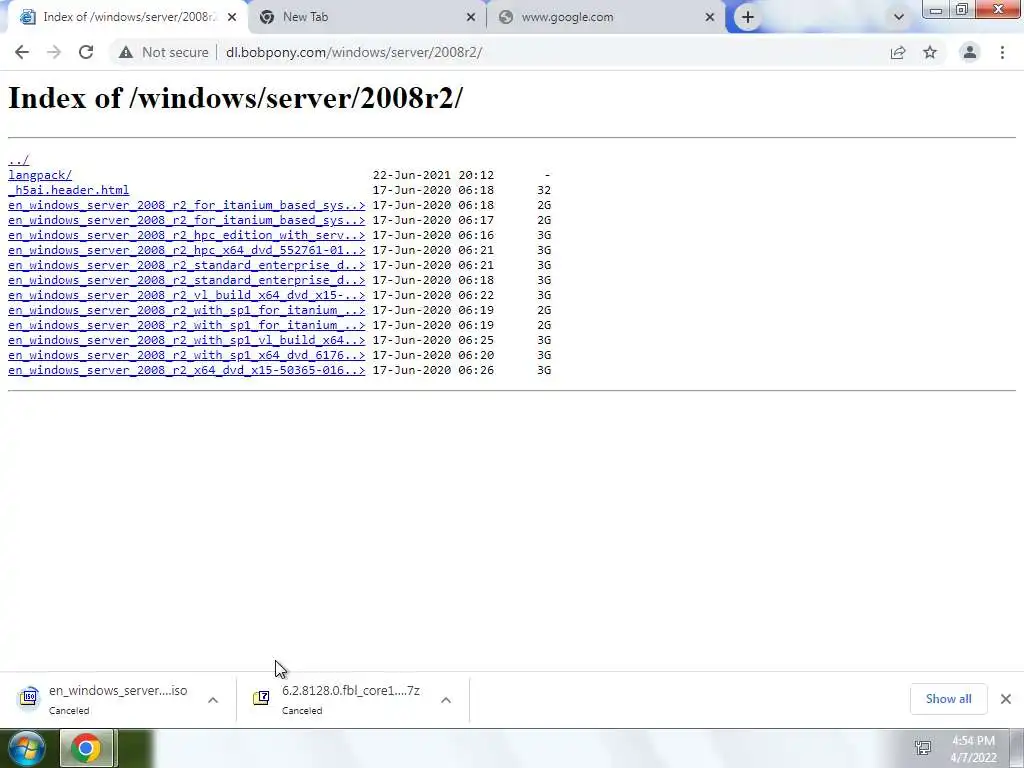Viewport: 1024px width, 768px height.
Task: Open the share this page icon
Action: [x=898, y=52]
